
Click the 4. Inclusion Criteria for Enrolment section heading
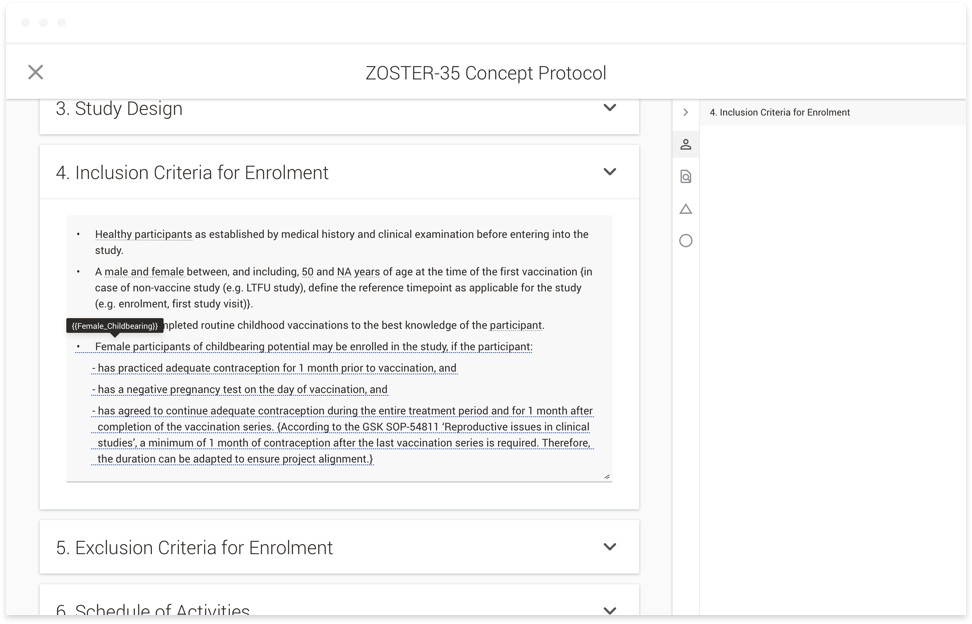192,172
